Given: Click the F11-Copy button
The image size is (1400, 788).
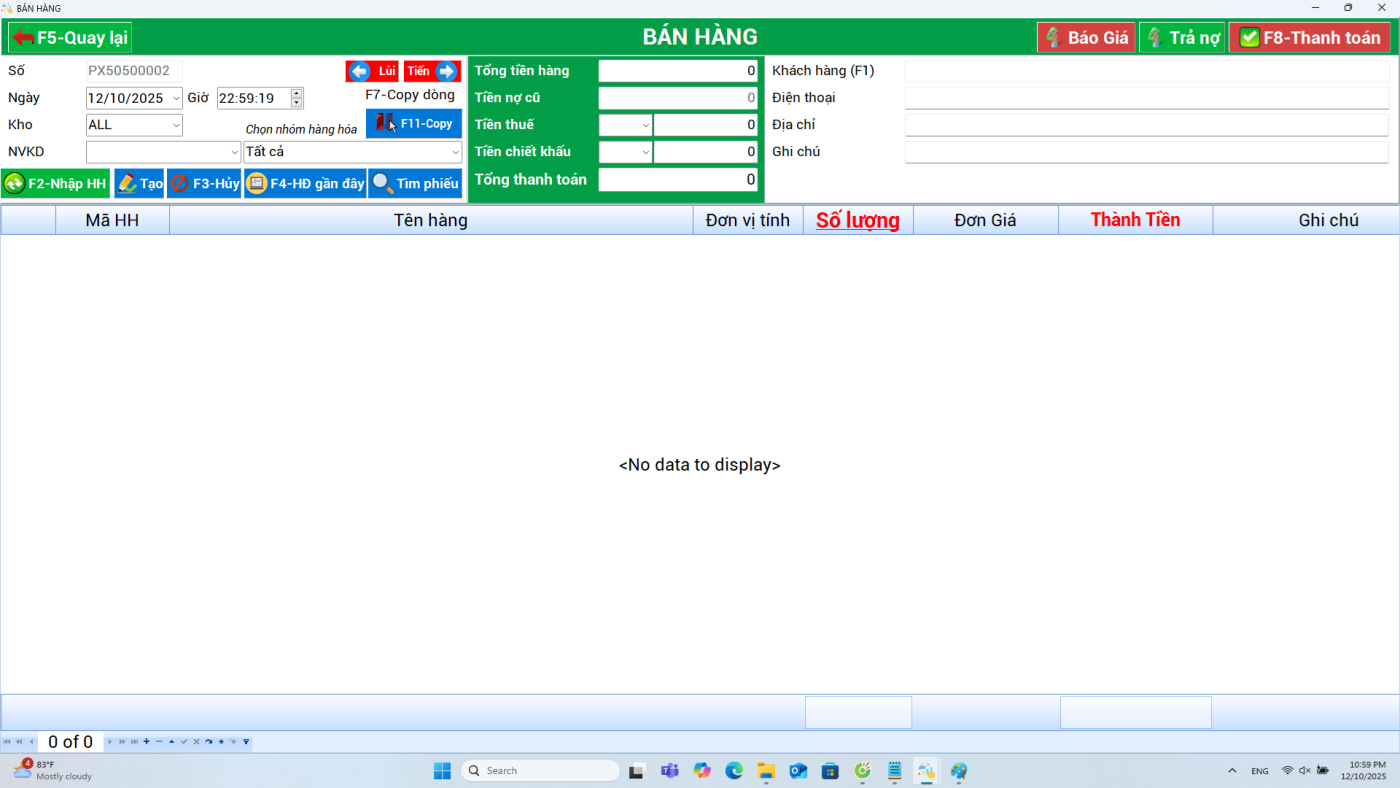Looking at the screenshot, I should click(414, 124).
